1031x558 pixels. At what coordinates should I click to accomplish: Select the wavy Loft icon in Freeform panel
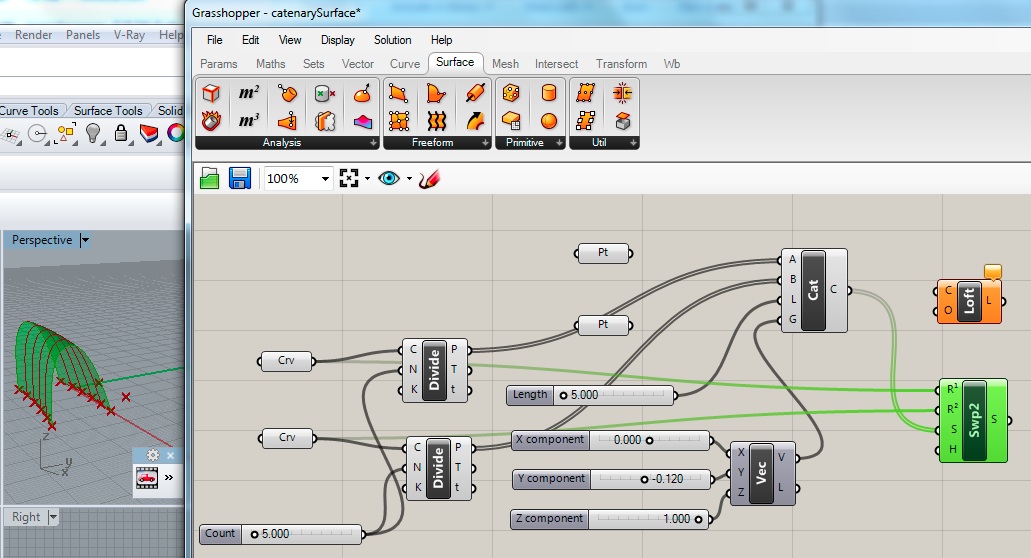point(437,120)
